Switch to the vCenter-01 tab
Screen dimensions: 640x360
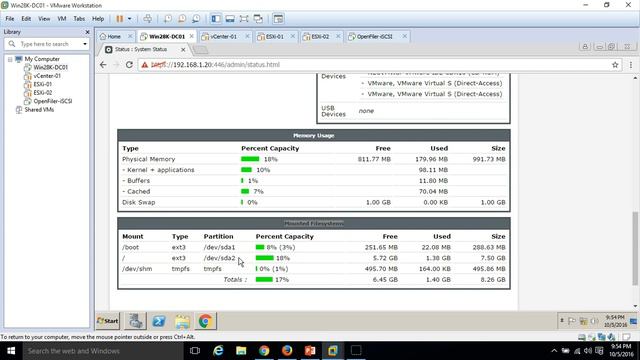click(x=223, y=36)
